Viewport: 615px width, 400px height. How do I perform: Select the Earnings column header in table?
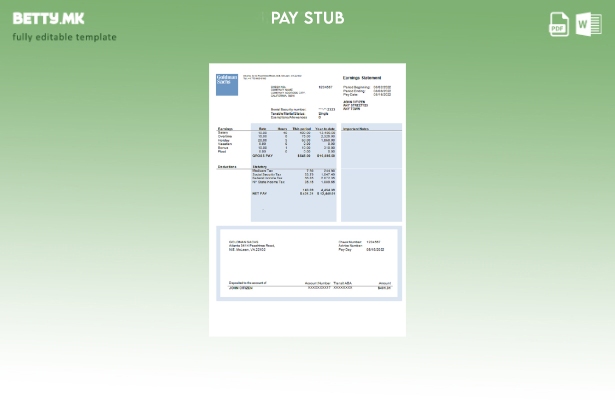pyautogui.click(x=226, y=129)
